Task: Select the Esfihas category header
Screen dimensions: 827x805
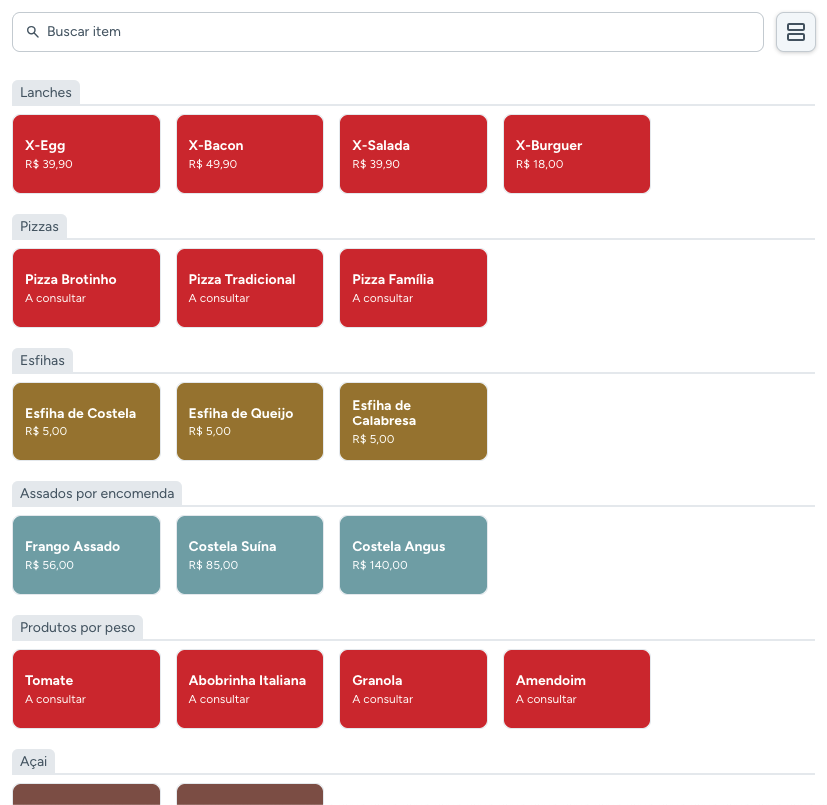Action: (43, 360)
